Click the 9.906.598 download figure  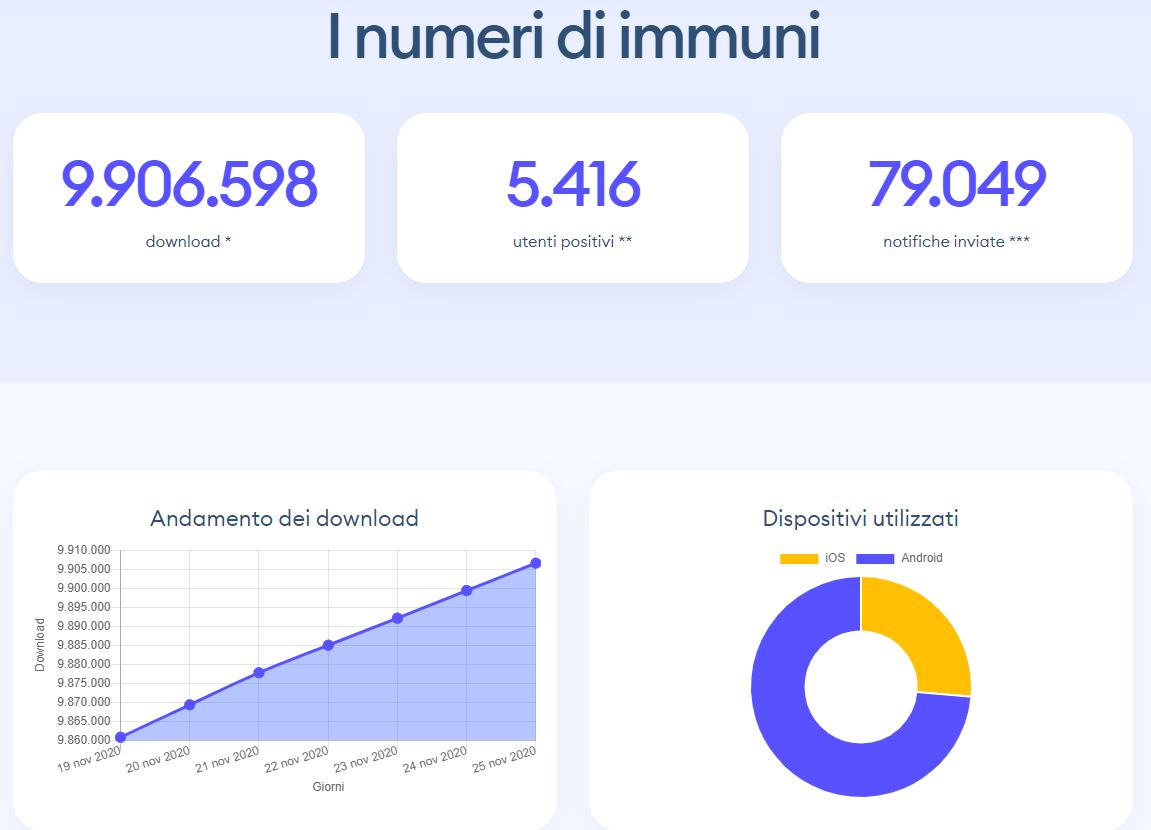tap(189, 185)
